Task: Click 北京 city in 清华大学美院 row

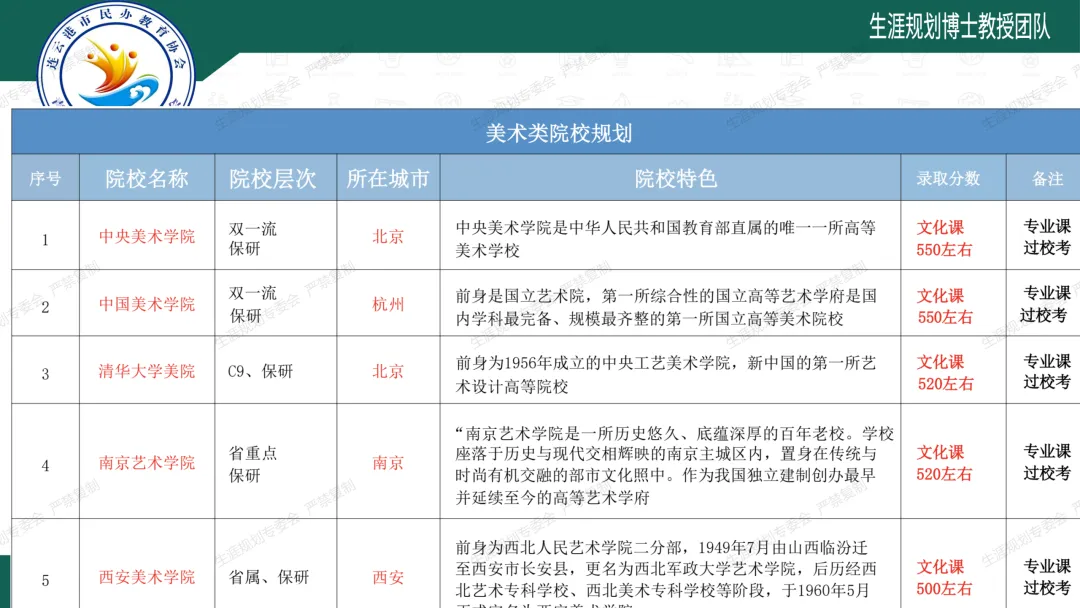Action: click(x=388, y=371)
